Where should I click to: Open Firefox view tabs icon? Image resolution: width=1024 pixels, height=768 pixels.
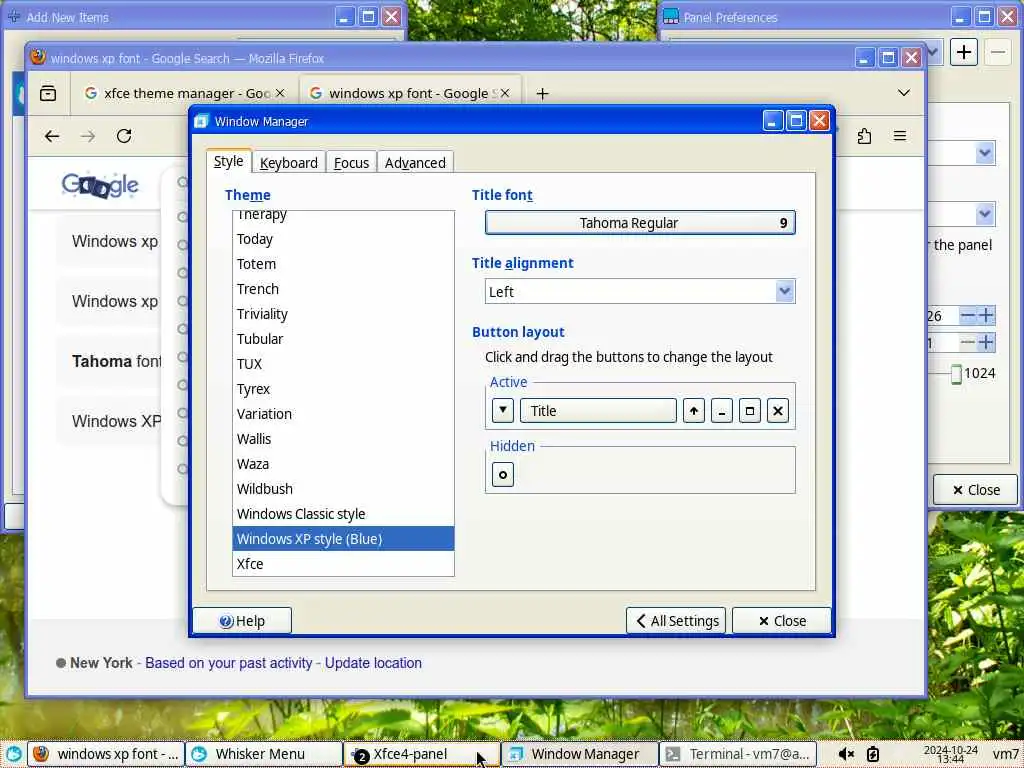pos(48,93)
